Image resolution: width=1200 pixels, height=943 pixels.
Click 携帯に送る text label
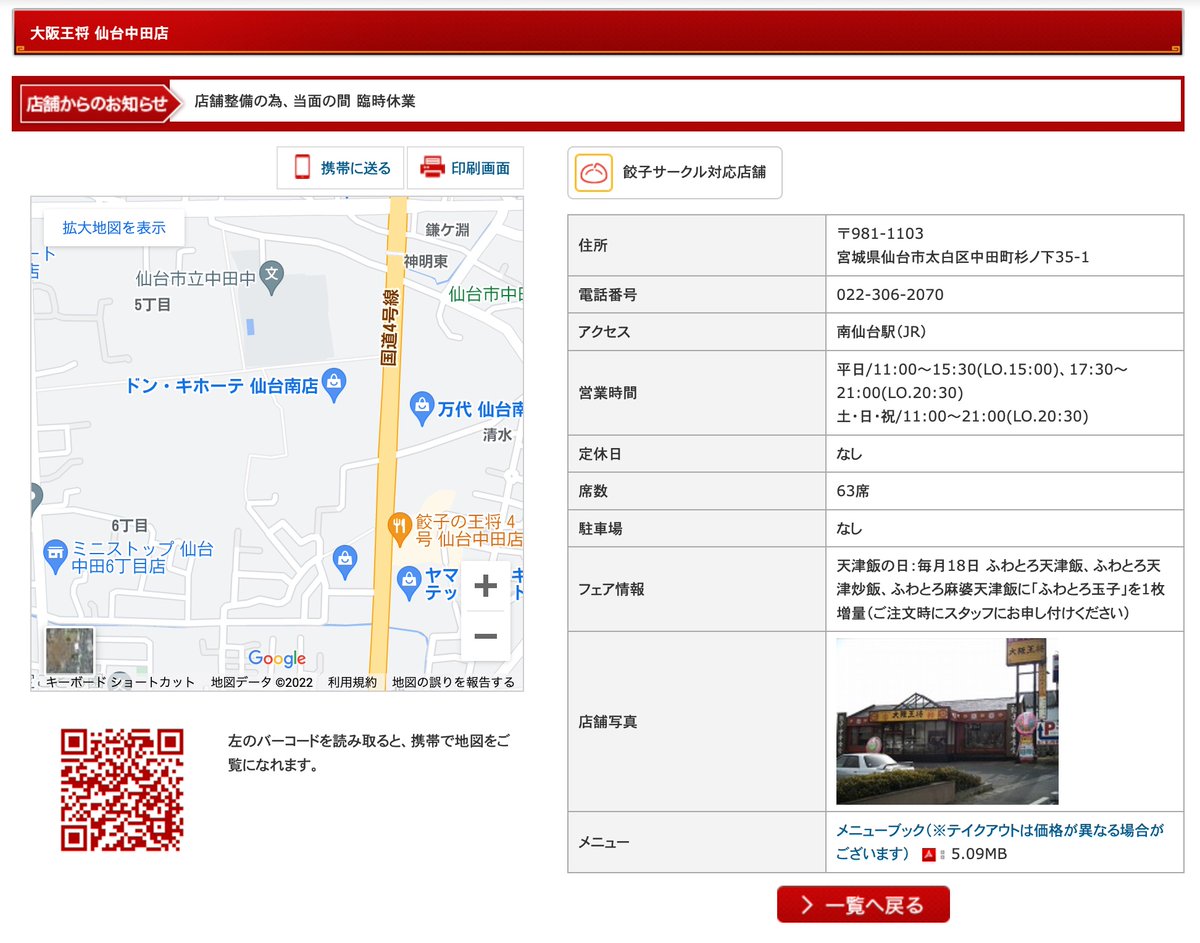click(356, 168)
